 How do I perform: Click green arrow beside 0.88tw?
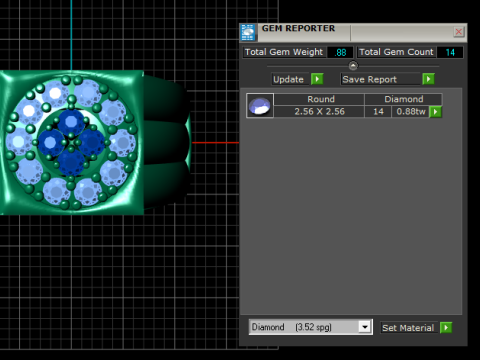coord(436,112)
